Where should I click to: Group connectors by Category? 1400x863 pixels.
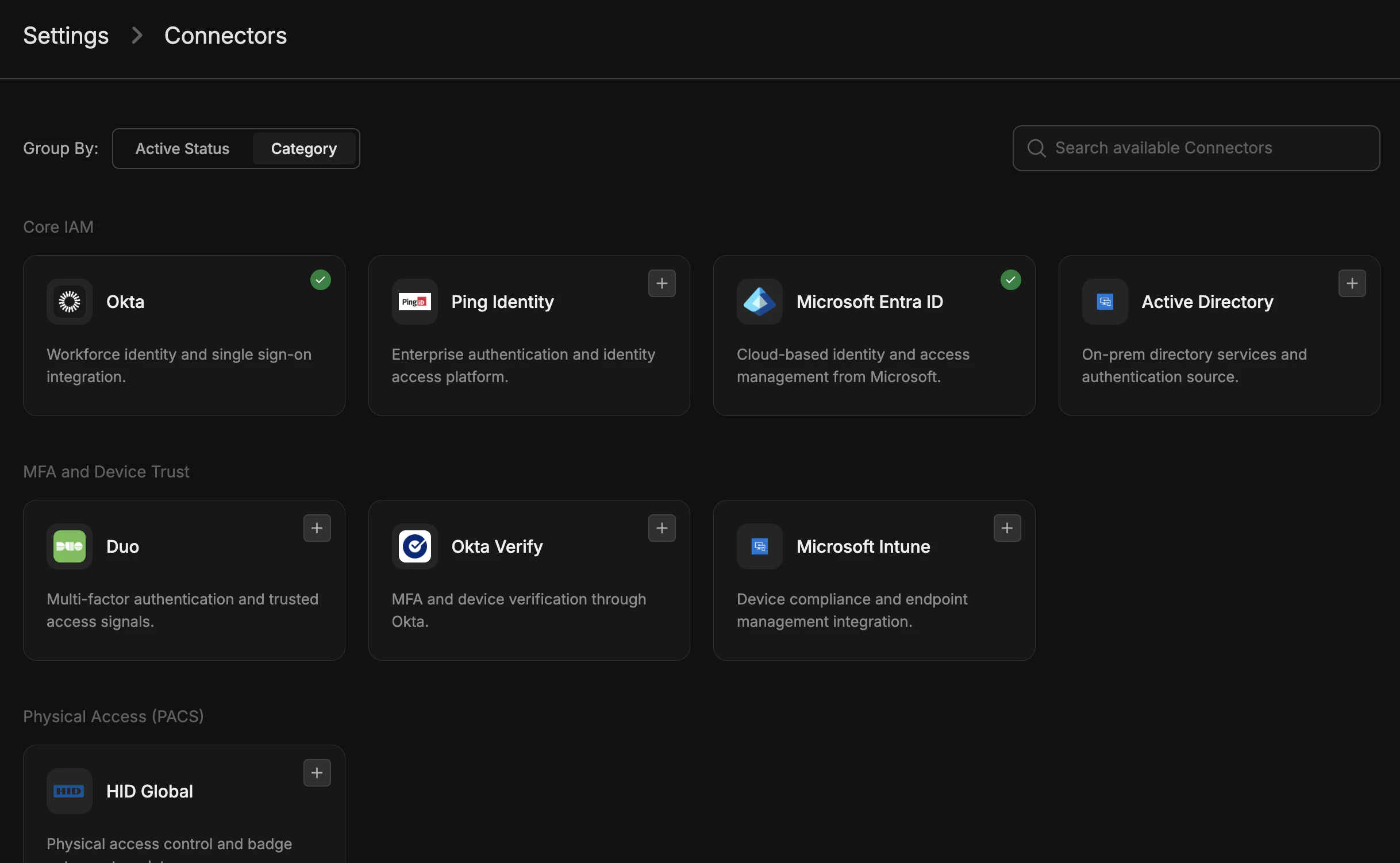click(x=304, y=149)
